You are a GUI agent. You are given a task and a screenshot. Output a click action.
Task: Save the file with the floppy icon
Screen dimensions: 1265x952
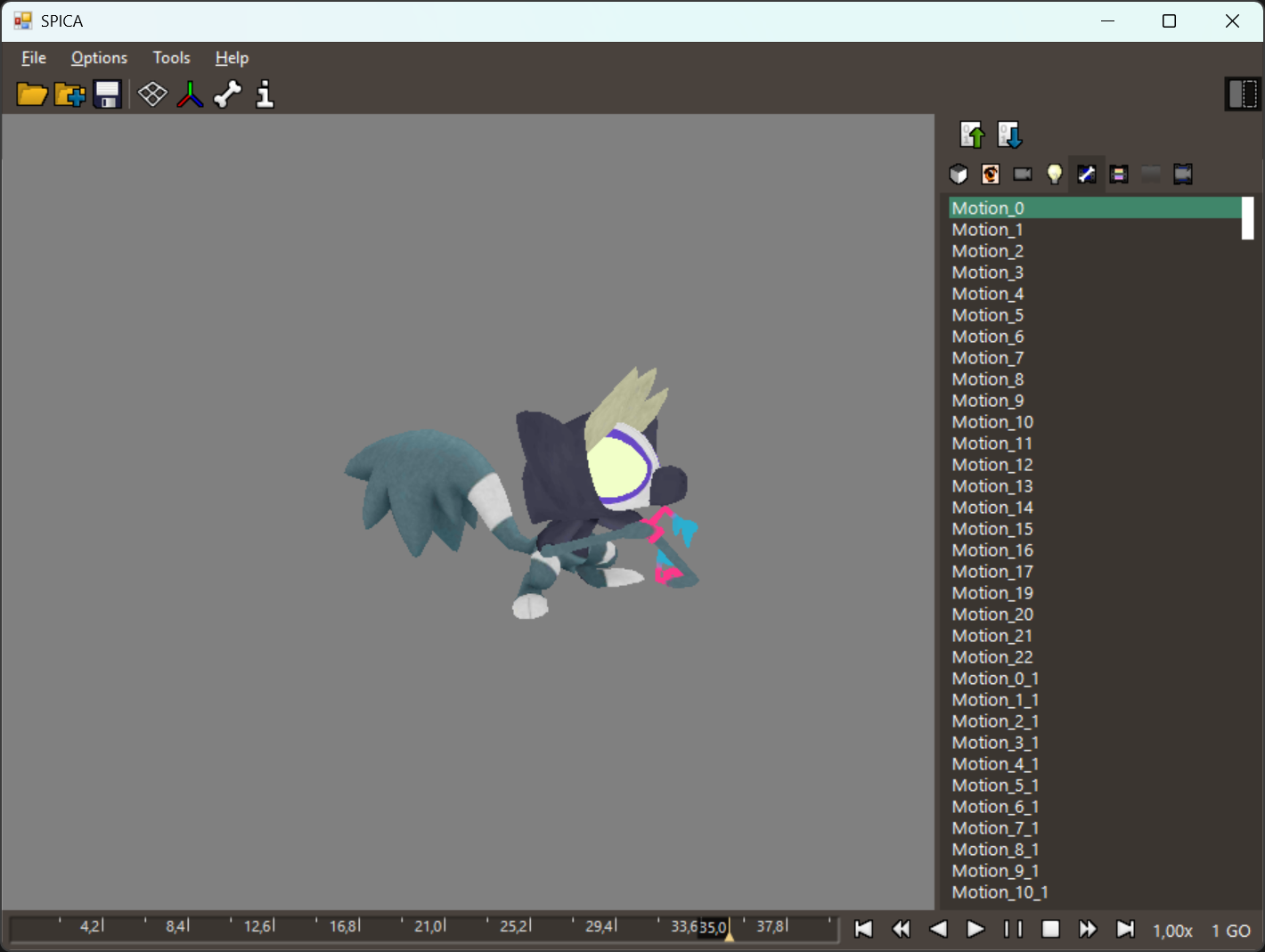pyautogui.click(x=108, y=94)
